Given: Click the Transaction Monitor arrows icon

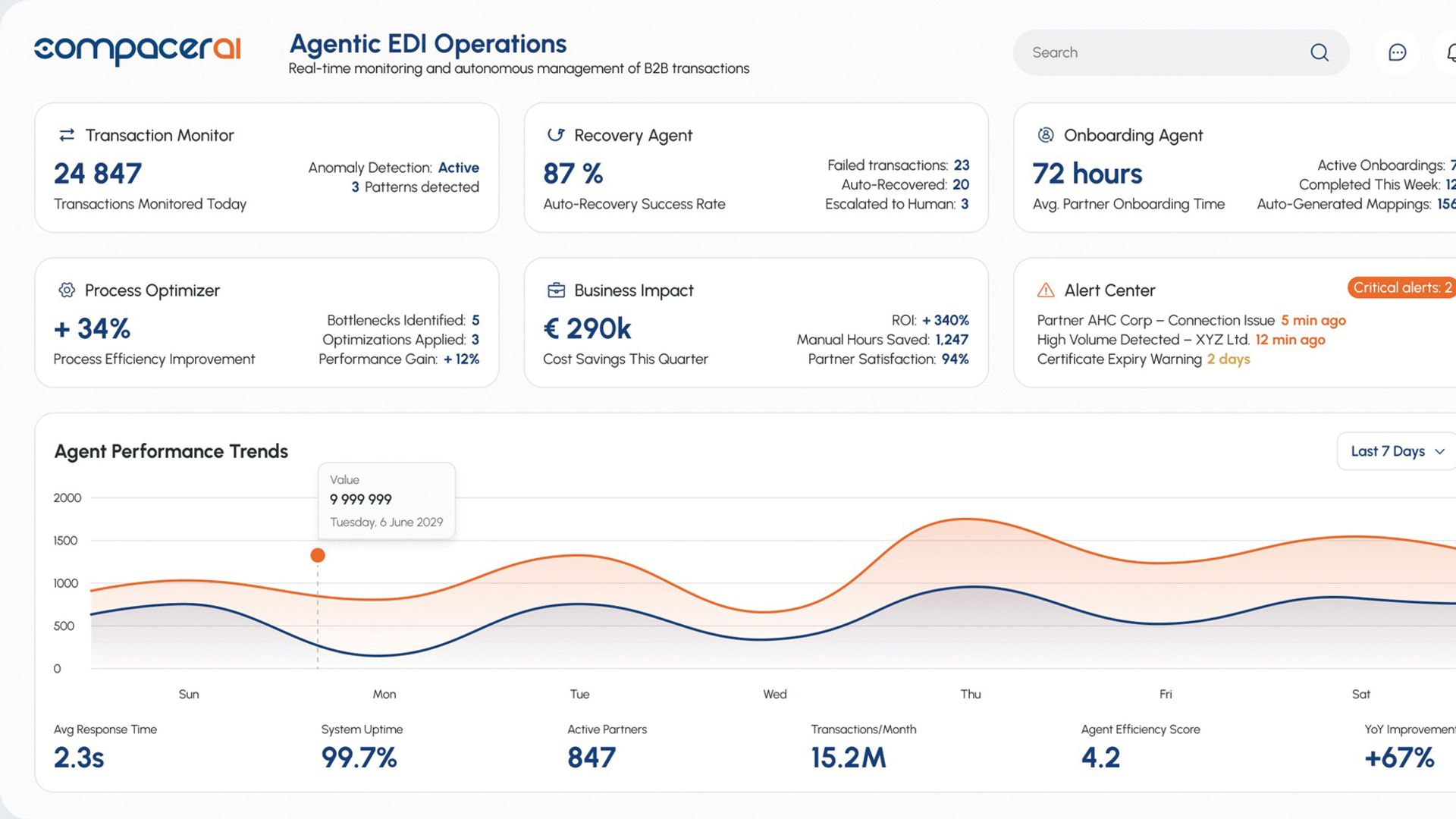Looking at the screenshot, I should (67, 135).
